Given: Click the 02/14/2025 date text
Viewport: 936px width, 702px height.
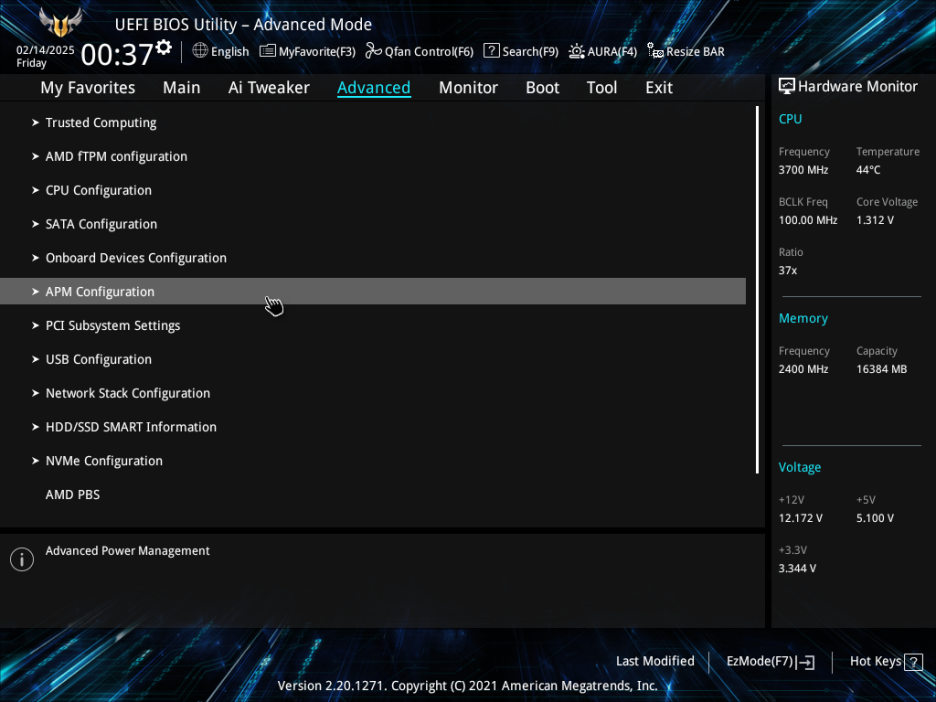Looking at the screenshot, I should coord(45,50).
